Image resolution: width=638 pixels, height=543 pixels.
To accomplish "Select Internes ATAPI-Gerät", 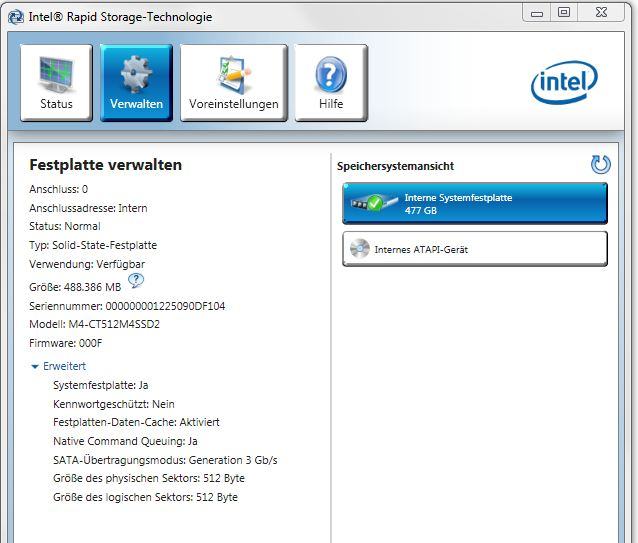I will [x=475, y=249].
